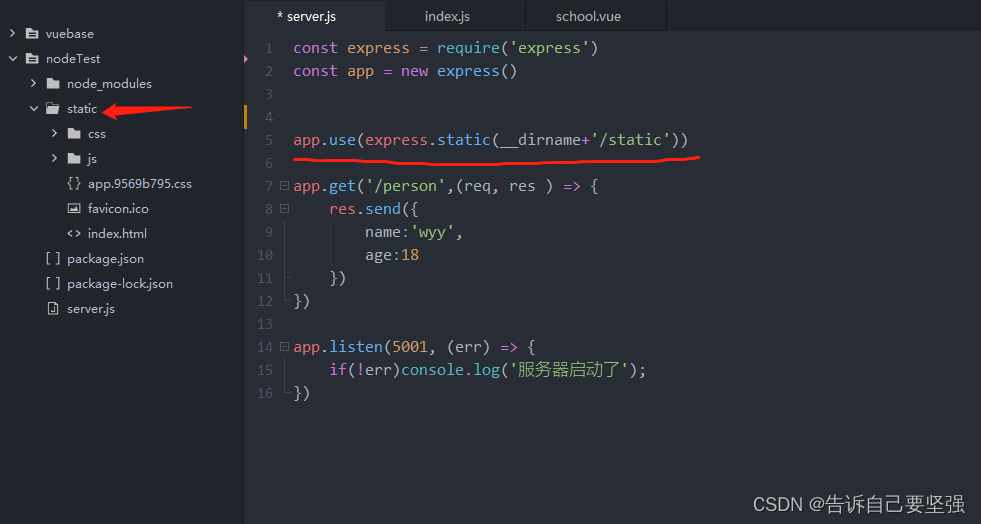Click '服务器启动了' string on line 15
This screenshot has width=981, height=524.
(568, 370)
